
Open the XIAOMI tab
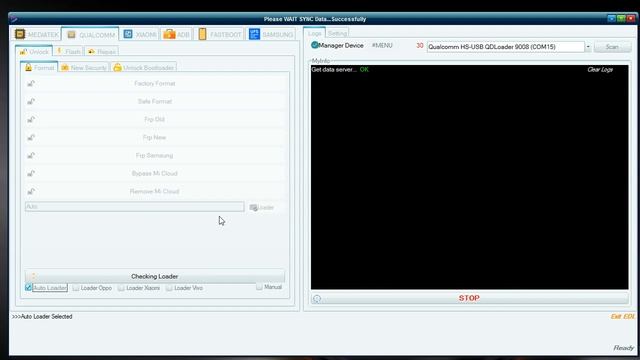click(140, 34)
